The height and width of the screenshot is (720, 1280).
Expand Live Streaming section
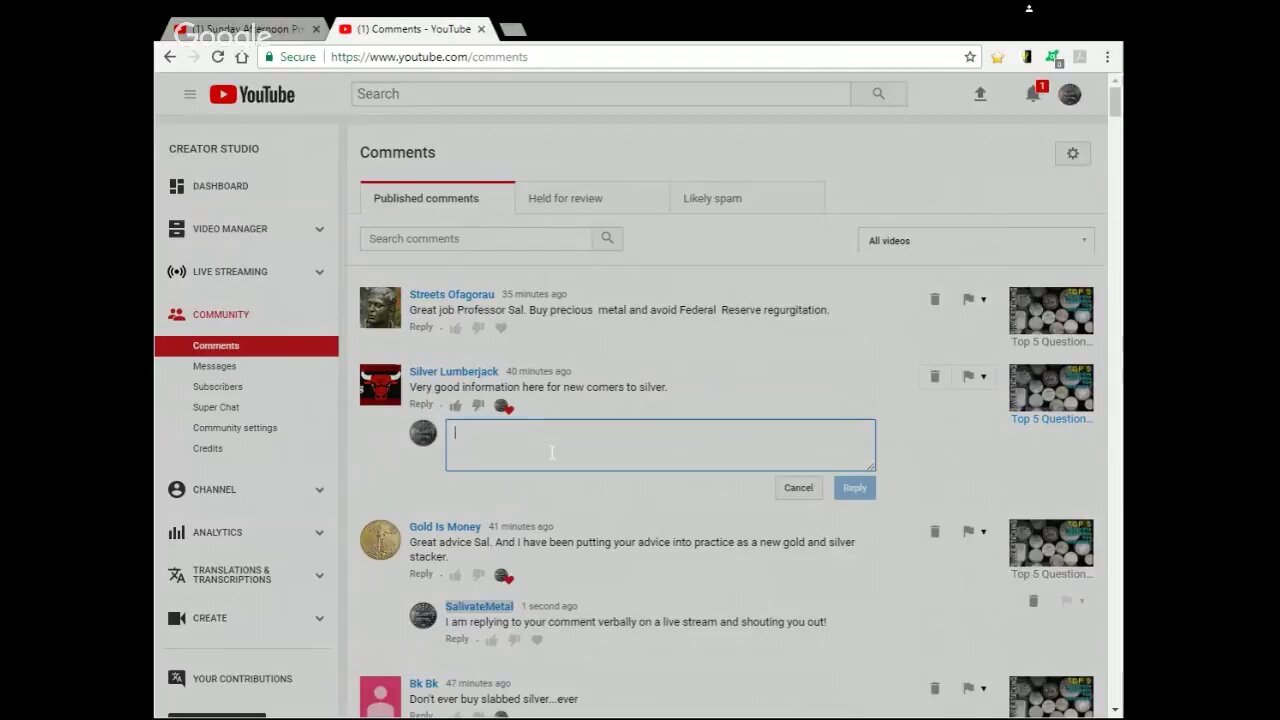[320, 272]
